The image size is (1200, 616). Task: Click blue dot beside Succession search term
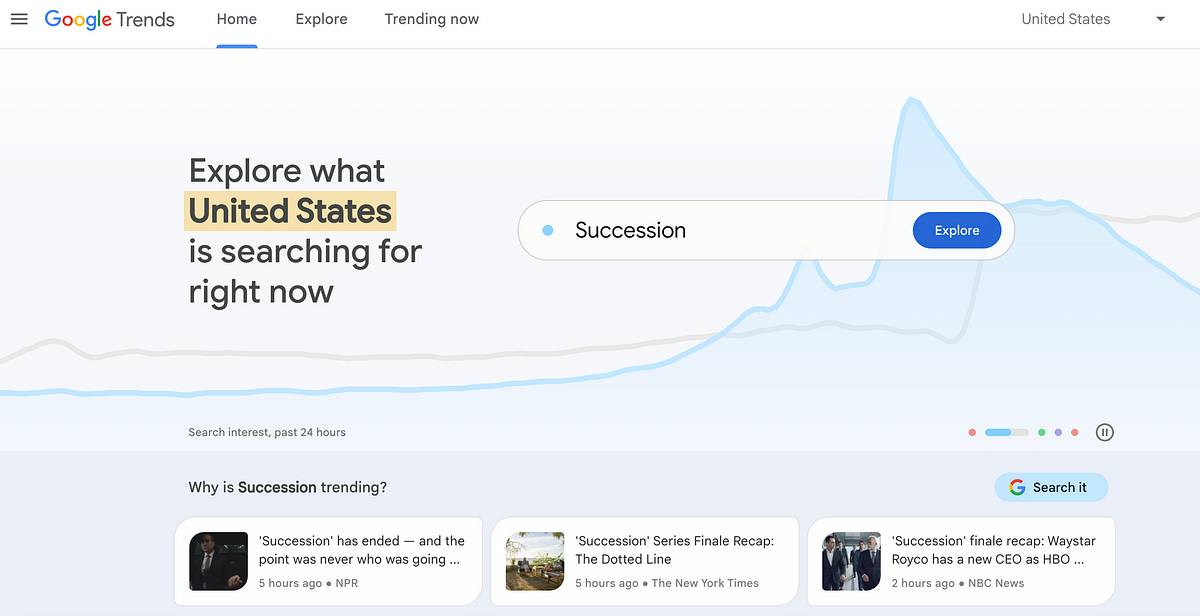pos(547,230)
